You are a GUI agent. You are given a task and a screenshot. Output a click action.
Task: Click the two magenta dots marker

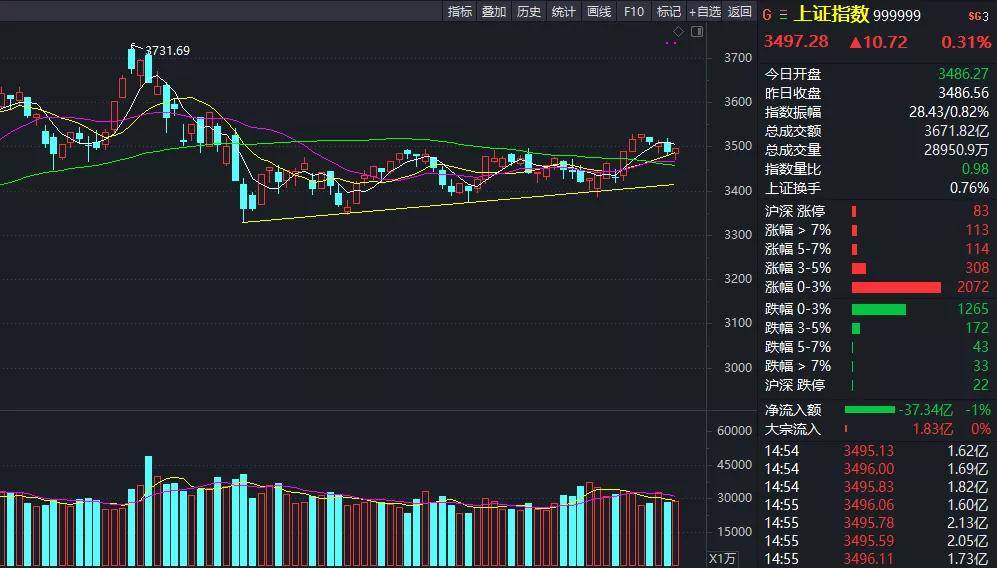click(x=670, y=43)
